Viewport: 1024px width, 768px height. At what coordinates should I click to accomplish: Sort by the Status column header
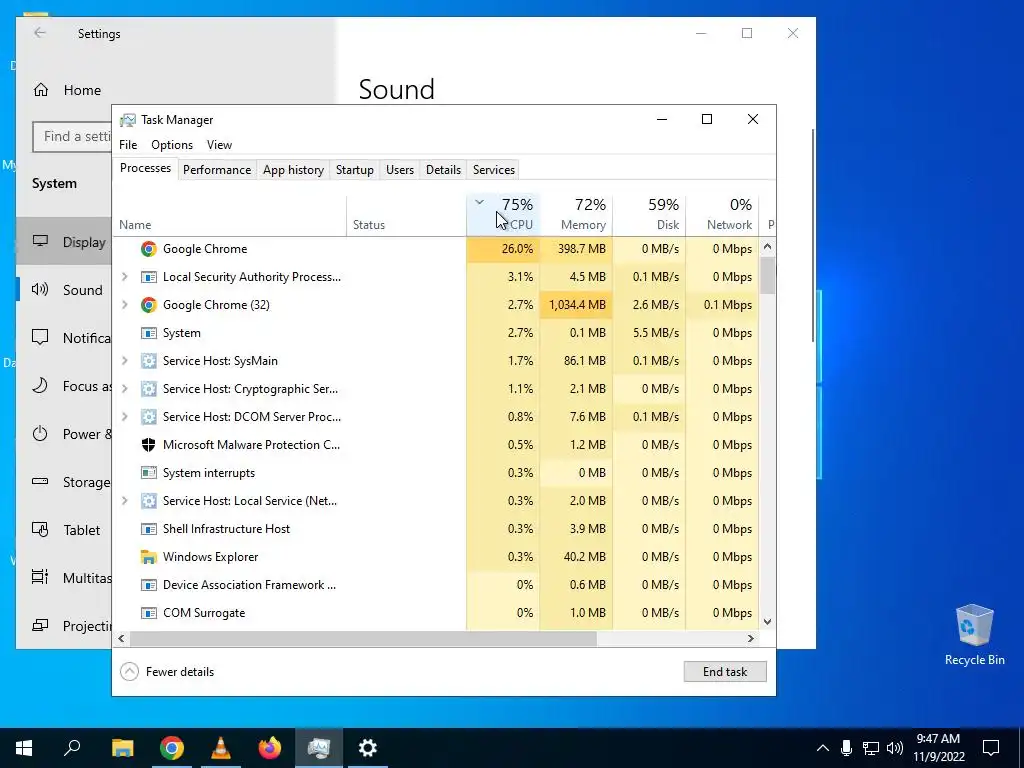tap(406, 215)
